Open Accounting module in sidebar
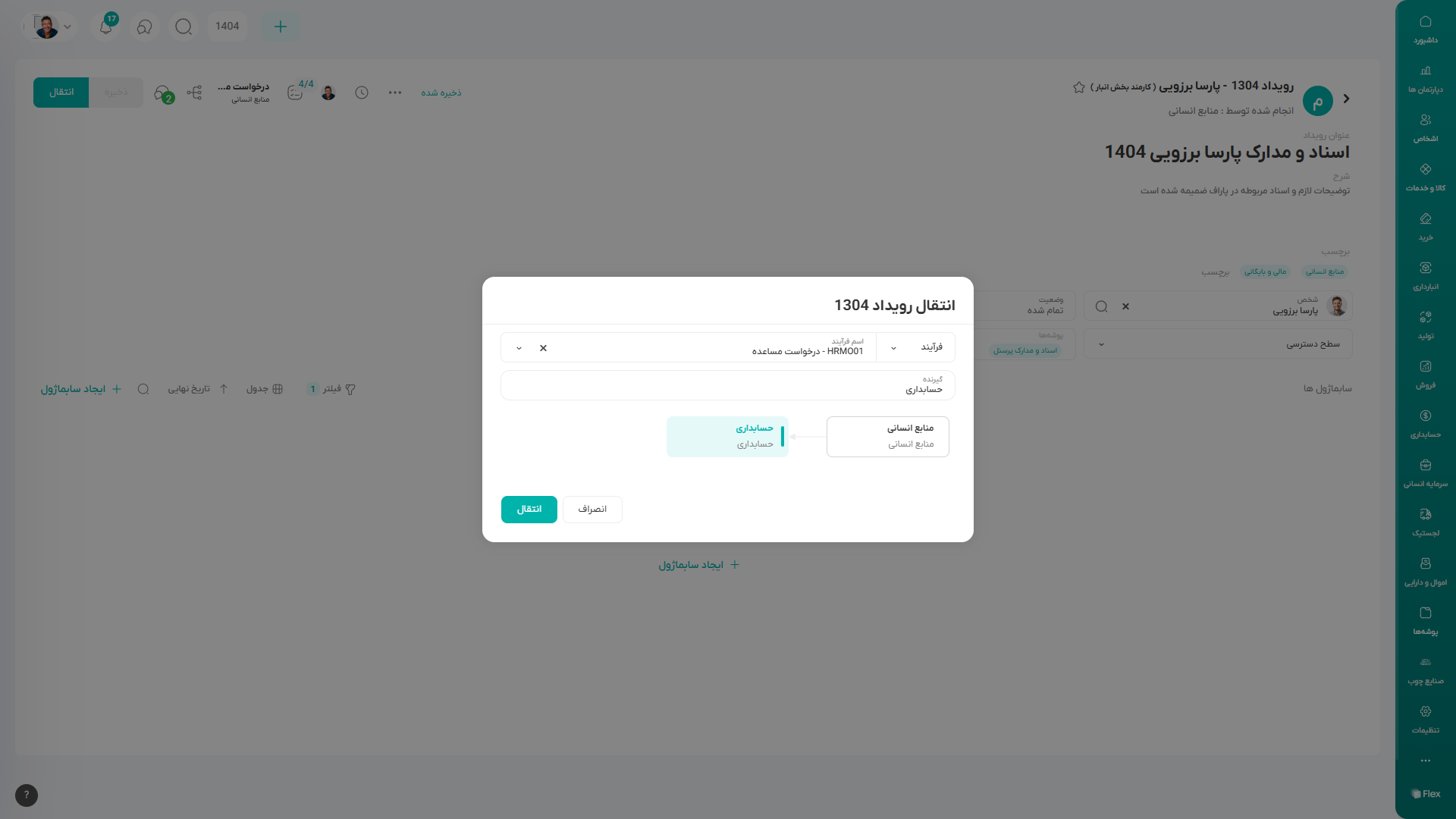 [x=1425, y=423]
